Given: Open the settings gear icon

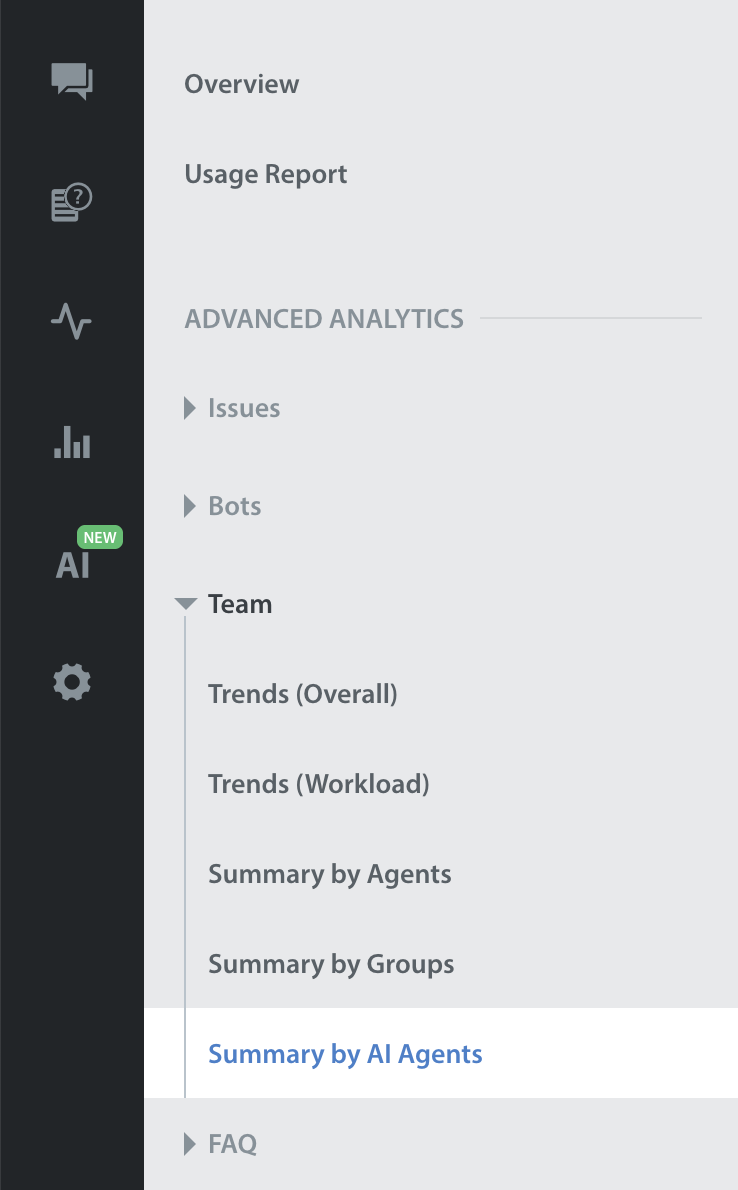Looking at the screenshot, I should click(x=72, y=684).
